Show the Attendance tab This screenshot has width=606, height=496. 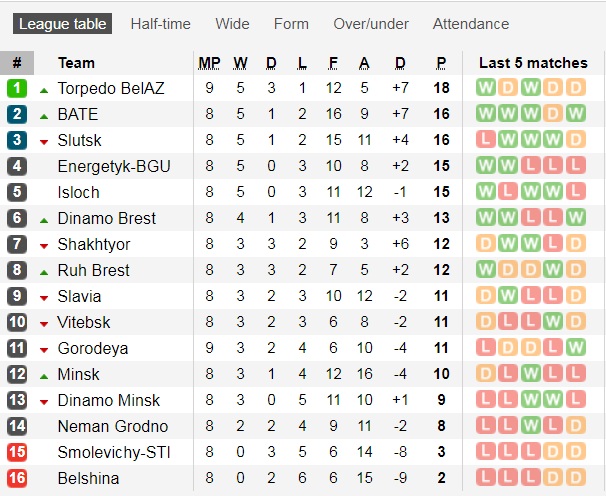[x=471, y=24]
